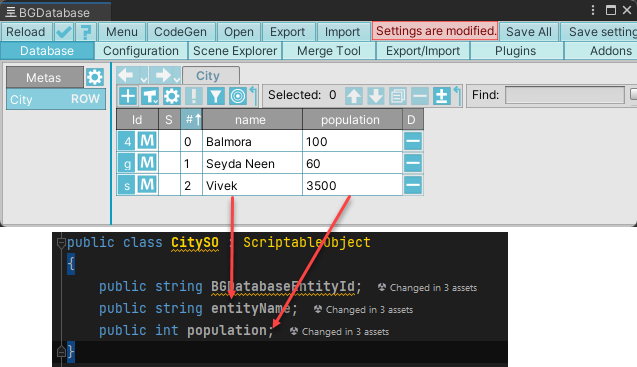Open the Menu button
The image size is (637, 367).
click(x=122, y=32)
